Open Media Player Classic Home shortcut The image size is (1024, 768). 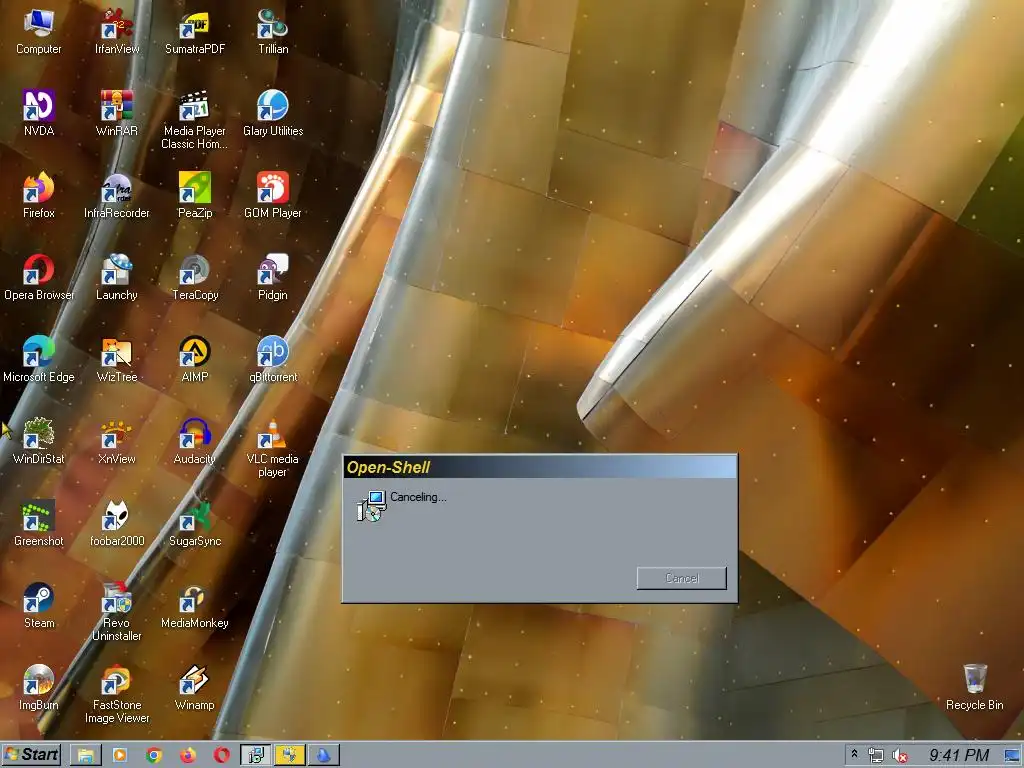[x=195, y=120]
